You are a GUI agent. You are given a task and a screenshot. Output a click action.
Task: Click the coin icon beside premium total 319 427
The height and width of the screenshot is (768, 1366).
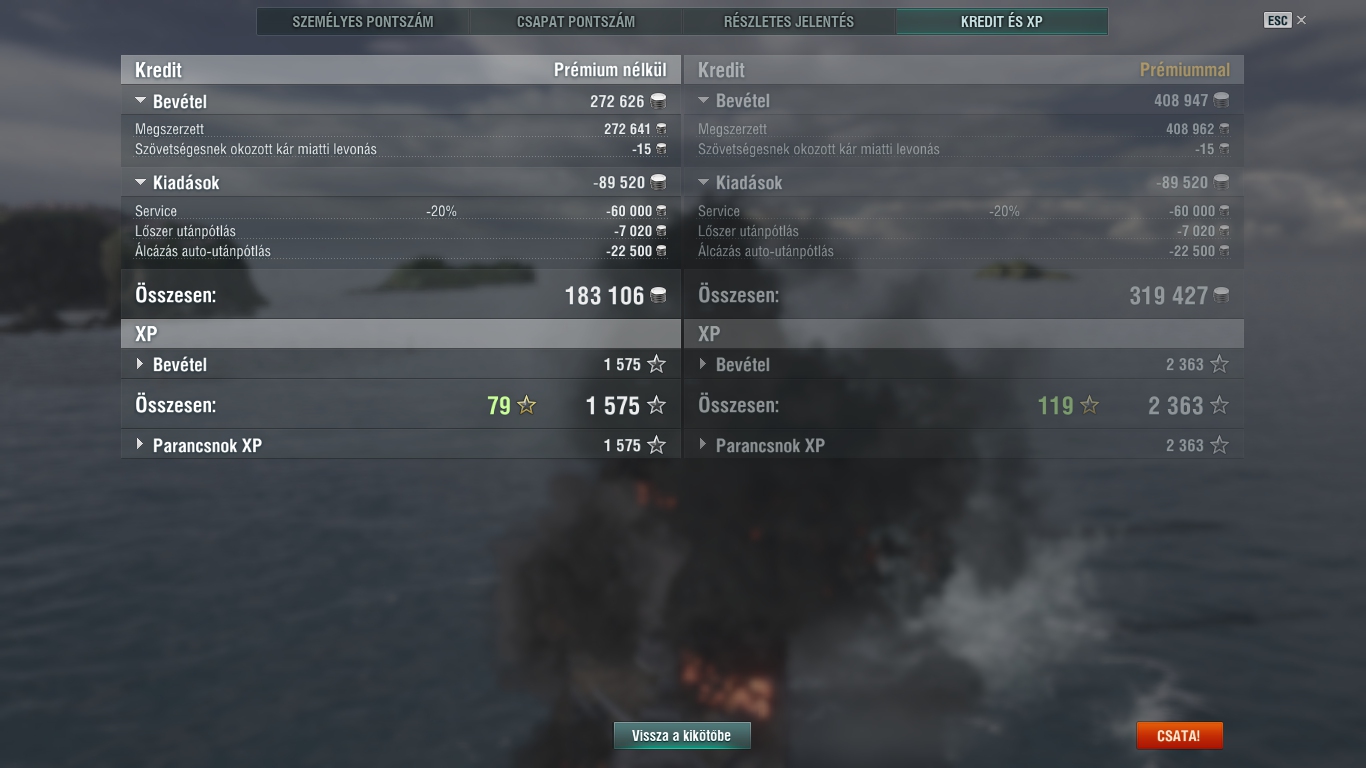coord(1221,295)
